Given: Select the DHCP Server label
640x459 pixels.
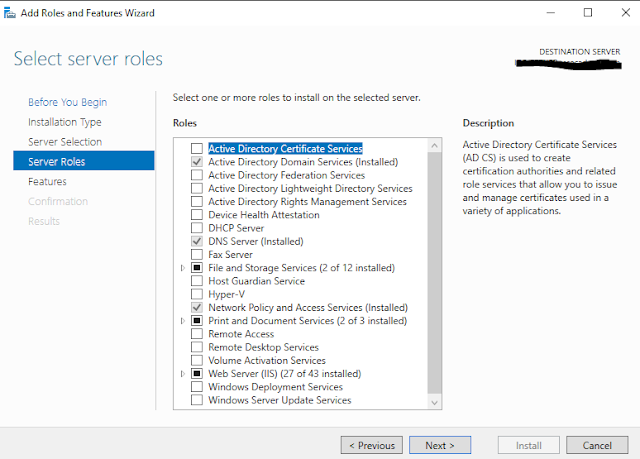Looking at the screenshot, I should pyautogui.click(x=236, y=228).
